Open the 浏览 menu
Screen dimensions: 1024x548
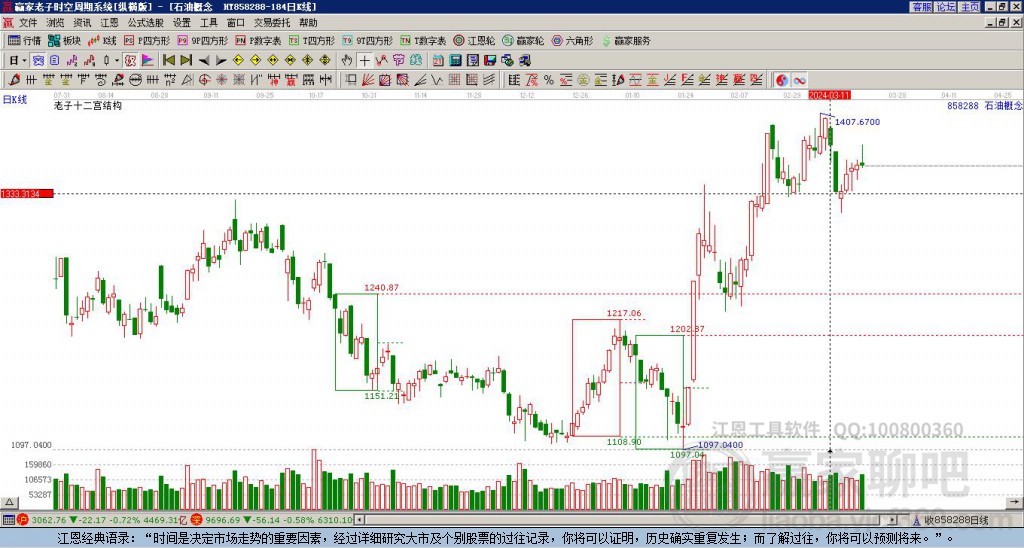pos(56,23)
